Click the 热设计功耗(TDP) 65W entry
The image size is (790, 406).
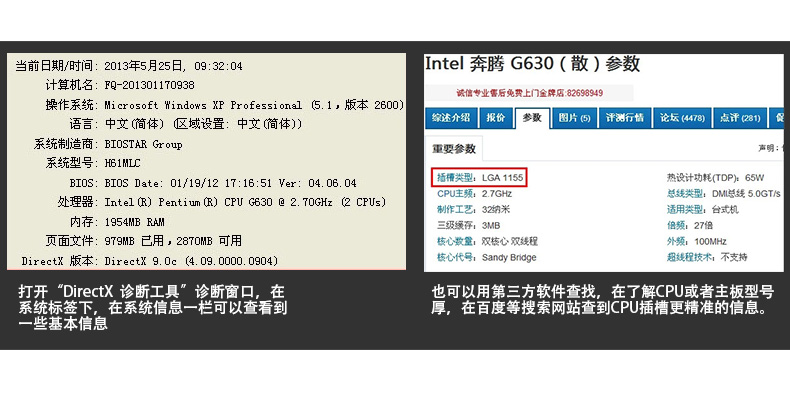pyautogui.click(x=715, y=177)
